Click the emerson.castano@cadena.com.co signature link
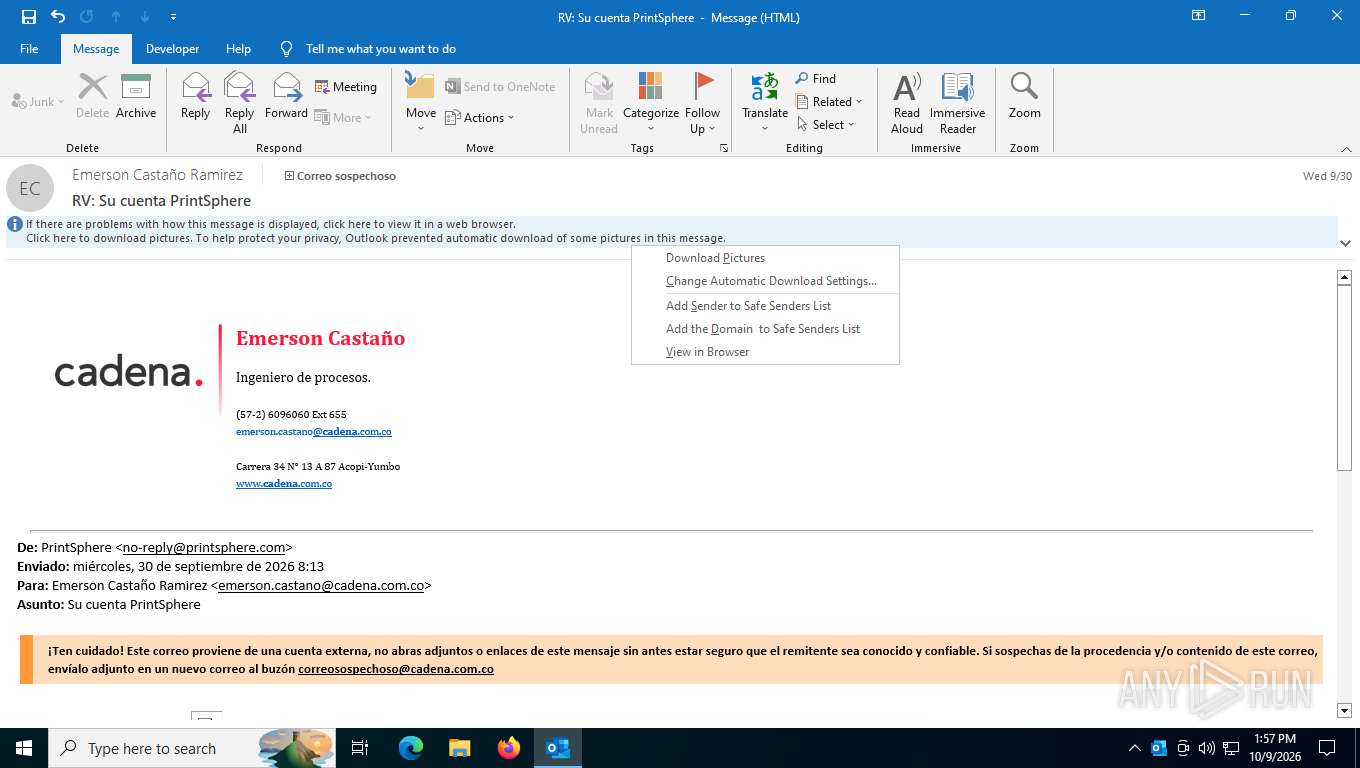This screenshot has height=768, width=1360. (314, 432)
